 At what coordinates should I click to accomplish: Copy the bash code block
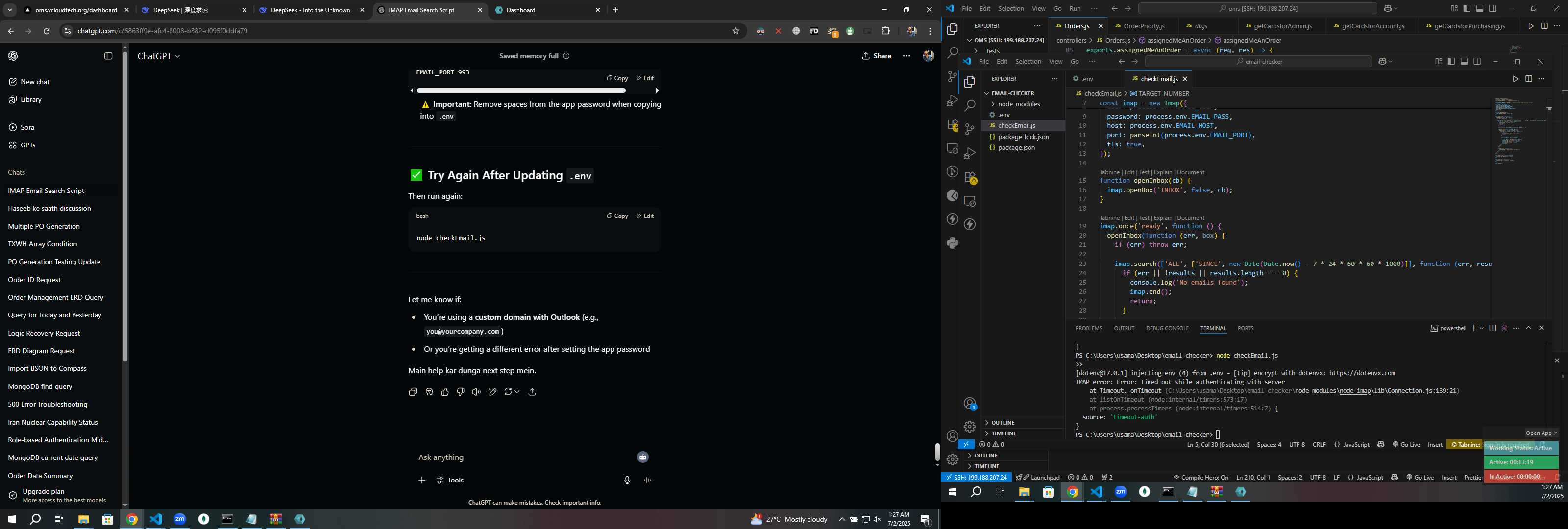click(617, 216)
